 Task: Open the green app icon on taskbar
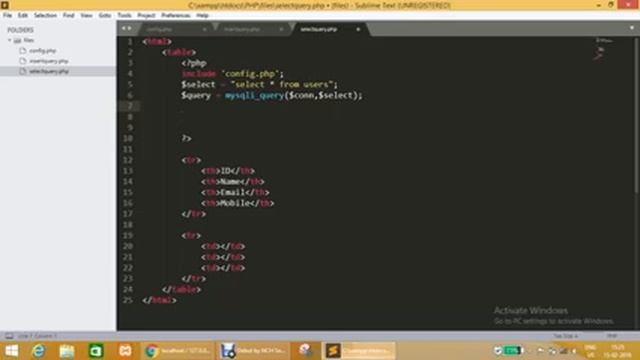(x=96, y=351)
